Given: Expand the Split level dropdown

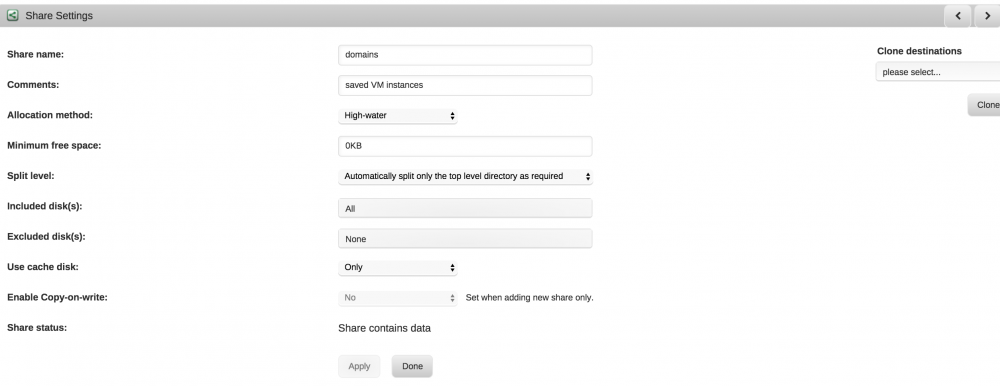Looking at the screenshot, I should point(465,176).
